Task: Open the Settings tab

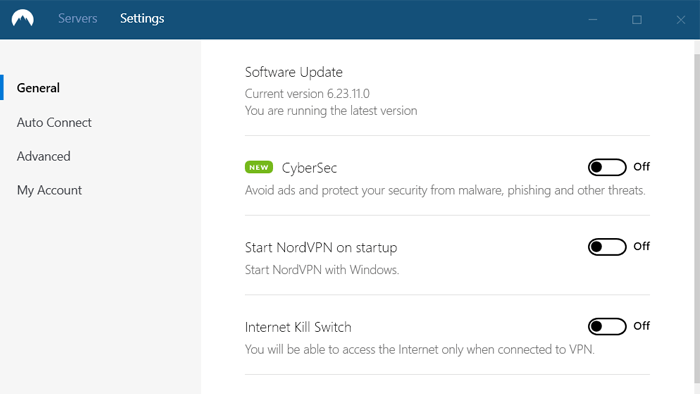Action: tap(142, 19)
